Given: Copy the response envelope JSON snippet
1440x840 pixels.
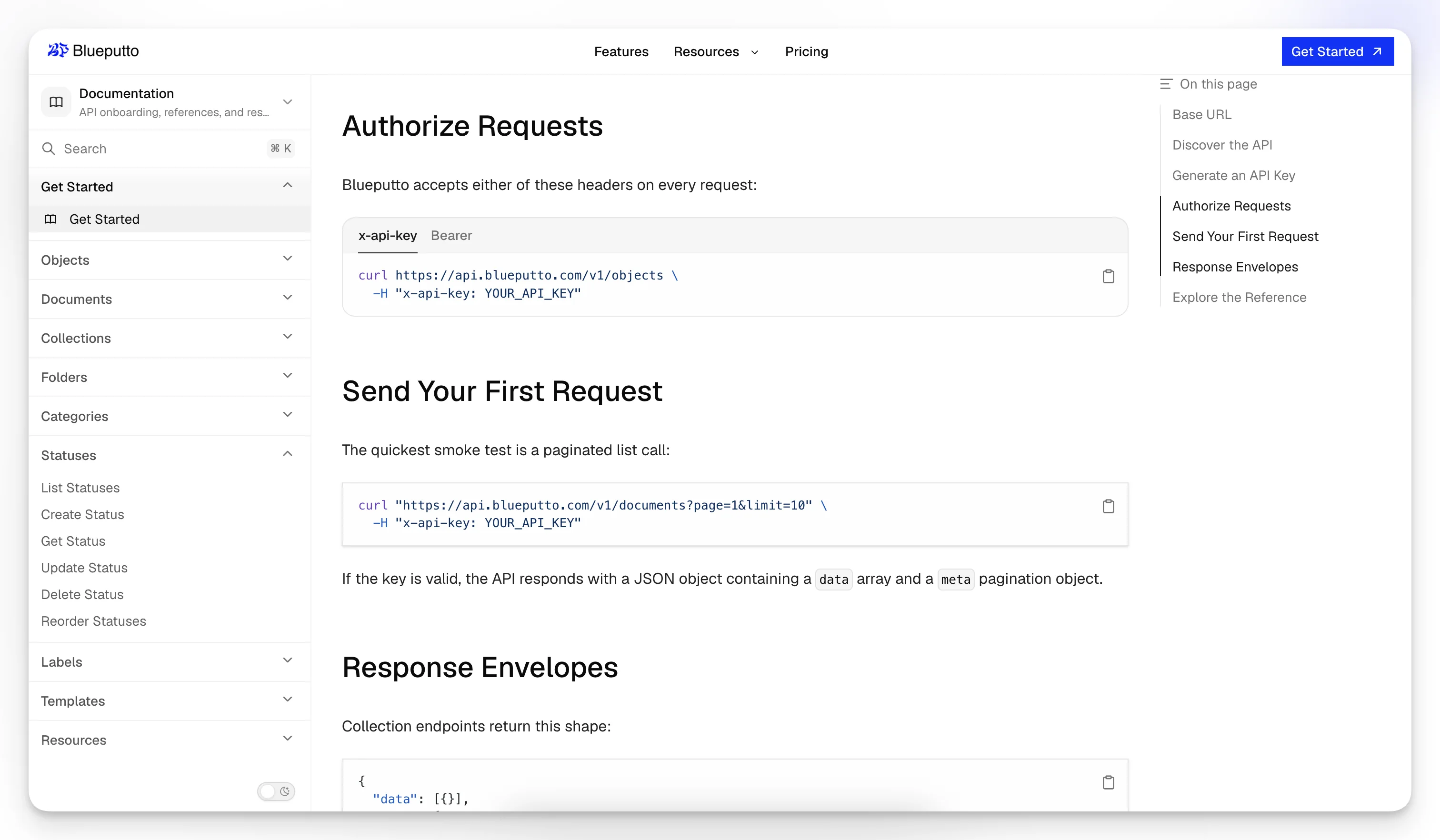Looking at the screenshot, I should tap(1108, 782).
